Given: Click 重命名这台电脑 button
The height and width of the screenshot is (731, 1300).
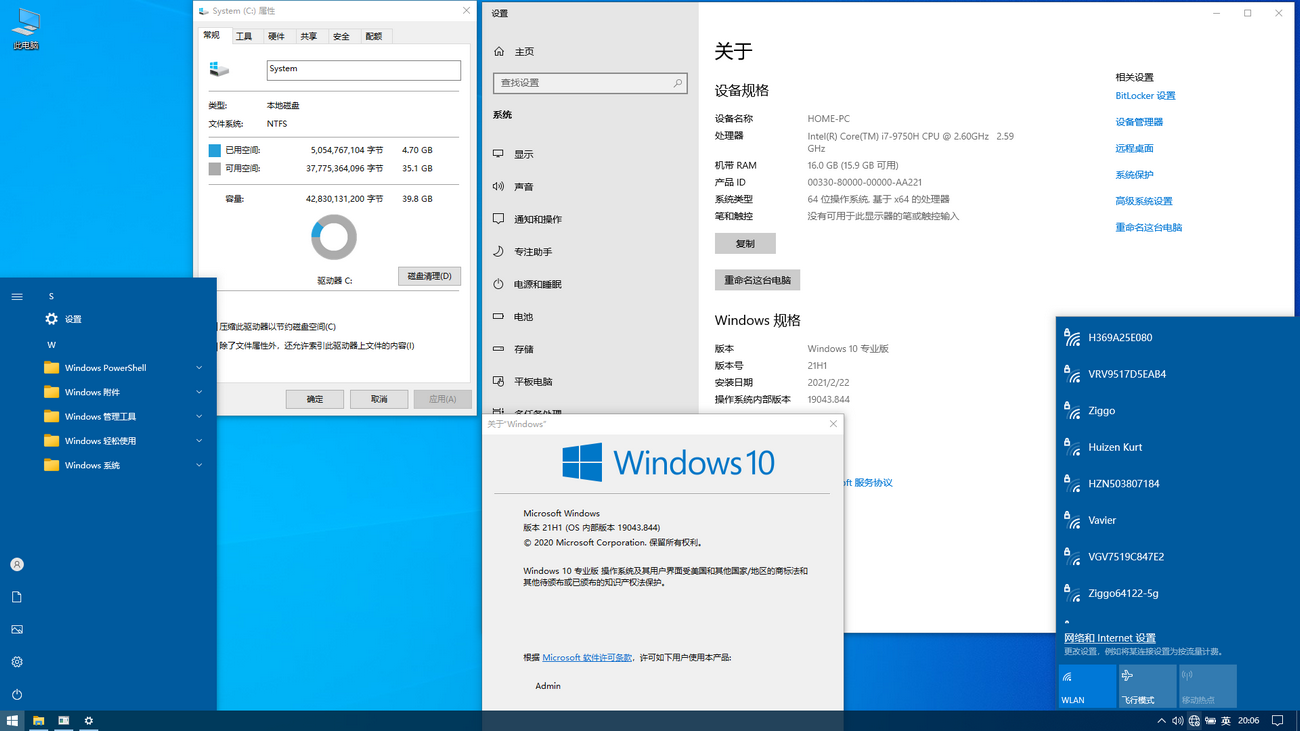Looking at the screenshot, I should 757,280.
